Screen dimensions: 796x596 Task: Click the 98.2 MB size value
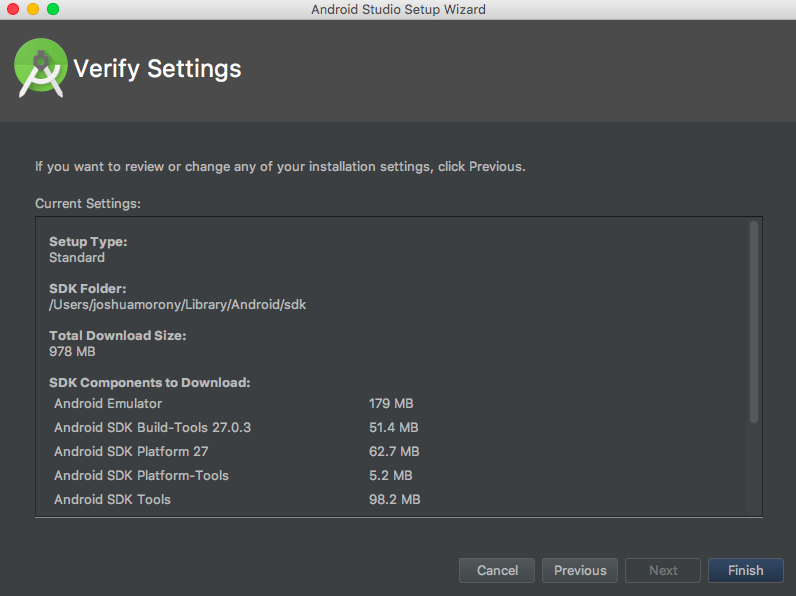coord(394,499)
